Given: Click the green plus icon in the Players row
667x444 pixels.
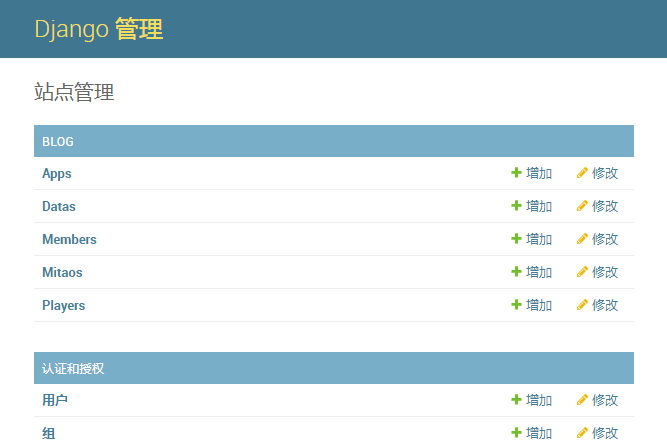Looking at the screenshot, I should click(516, 305).
